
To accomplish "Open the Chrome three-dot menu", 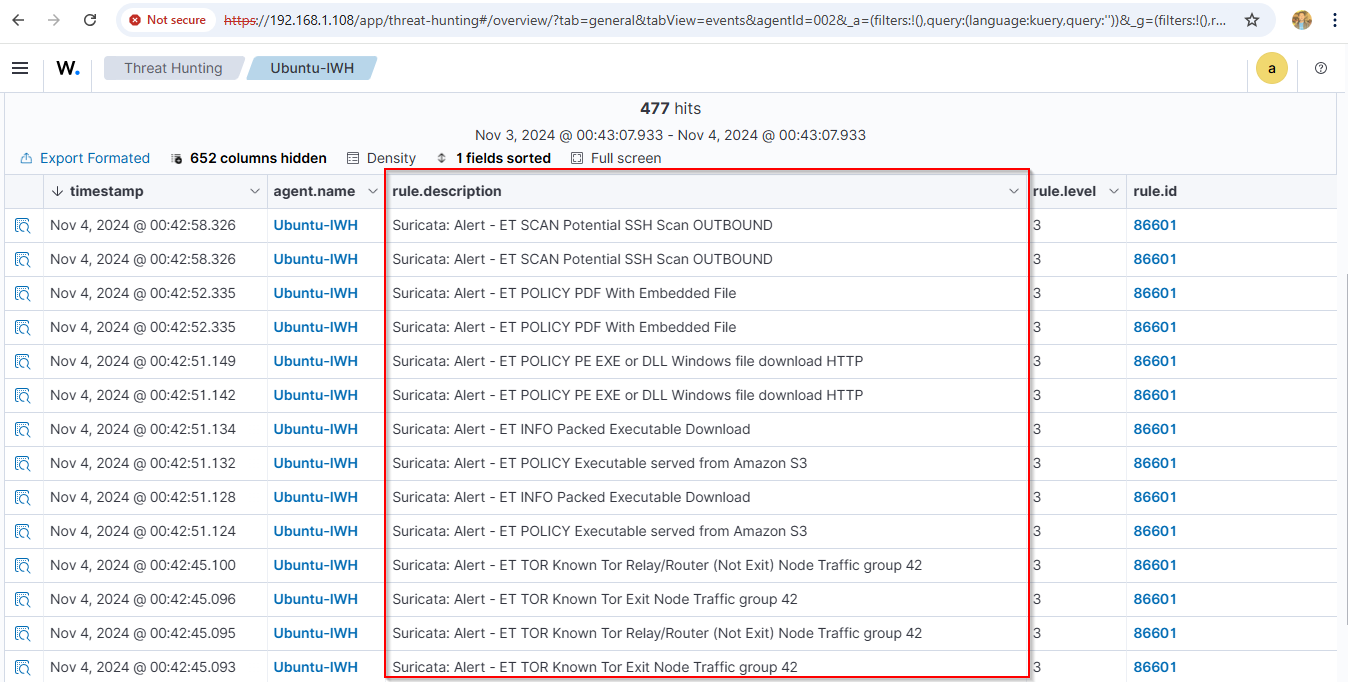I will [x=1336, y=19].
